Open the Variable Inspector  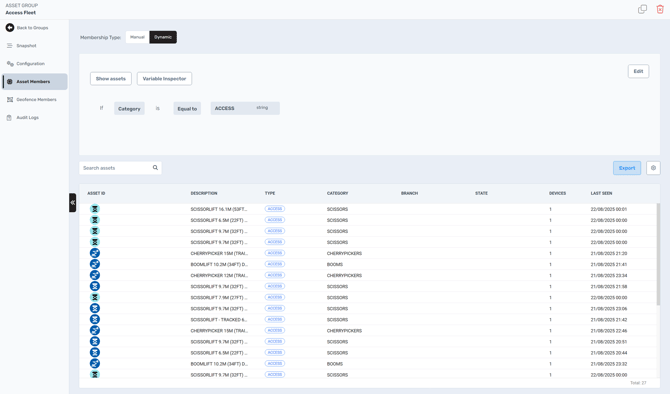pyautogui.click(x=165, y=79)
